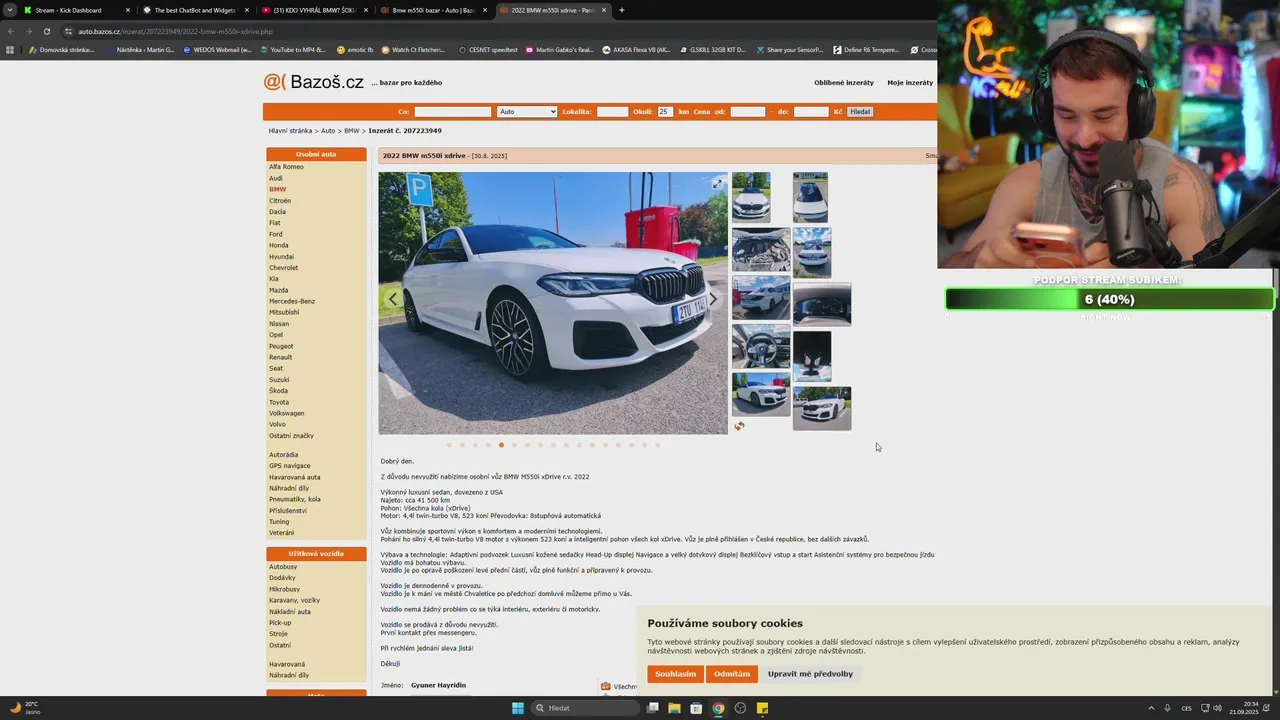1280x720 pixels.
Task: Select the first photo carousel dot
Action: [x=449, y=445]
